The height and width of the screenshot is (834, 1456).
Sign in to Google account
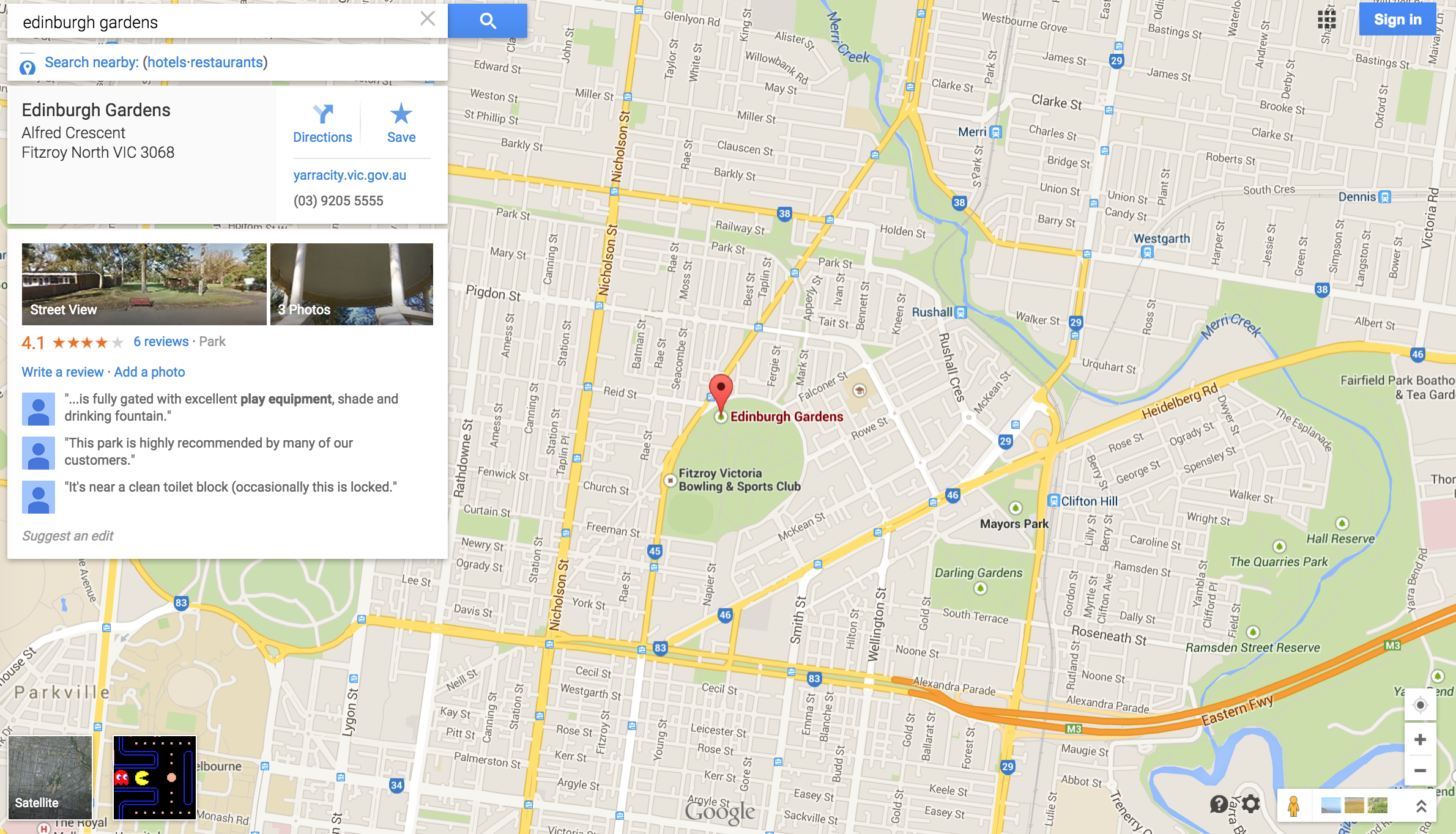pos(1397,20)
